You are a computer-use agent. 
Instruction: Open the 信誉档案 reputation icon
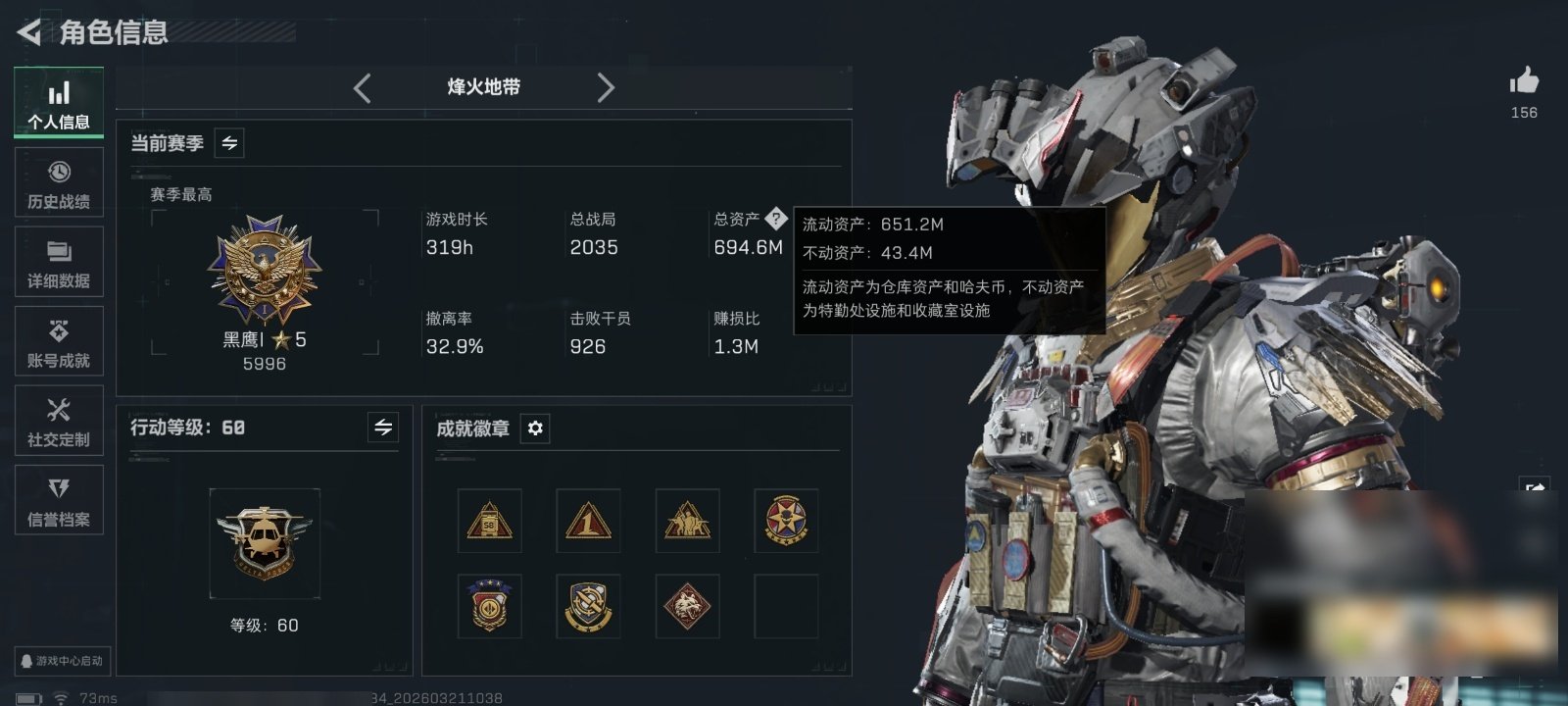tap(59, 500)
